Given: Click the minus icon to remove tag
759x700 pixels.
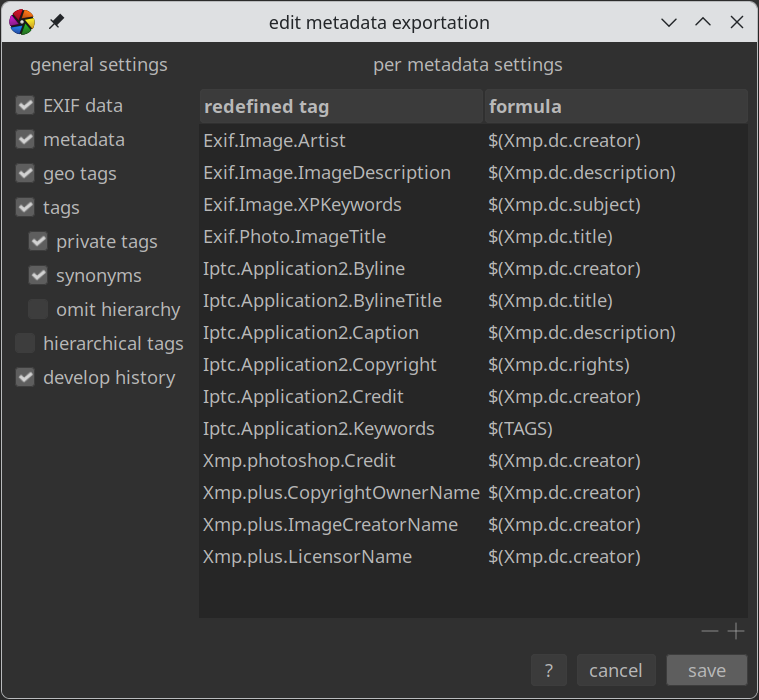Looking at the screenshot, I should (x=710, y=631).
